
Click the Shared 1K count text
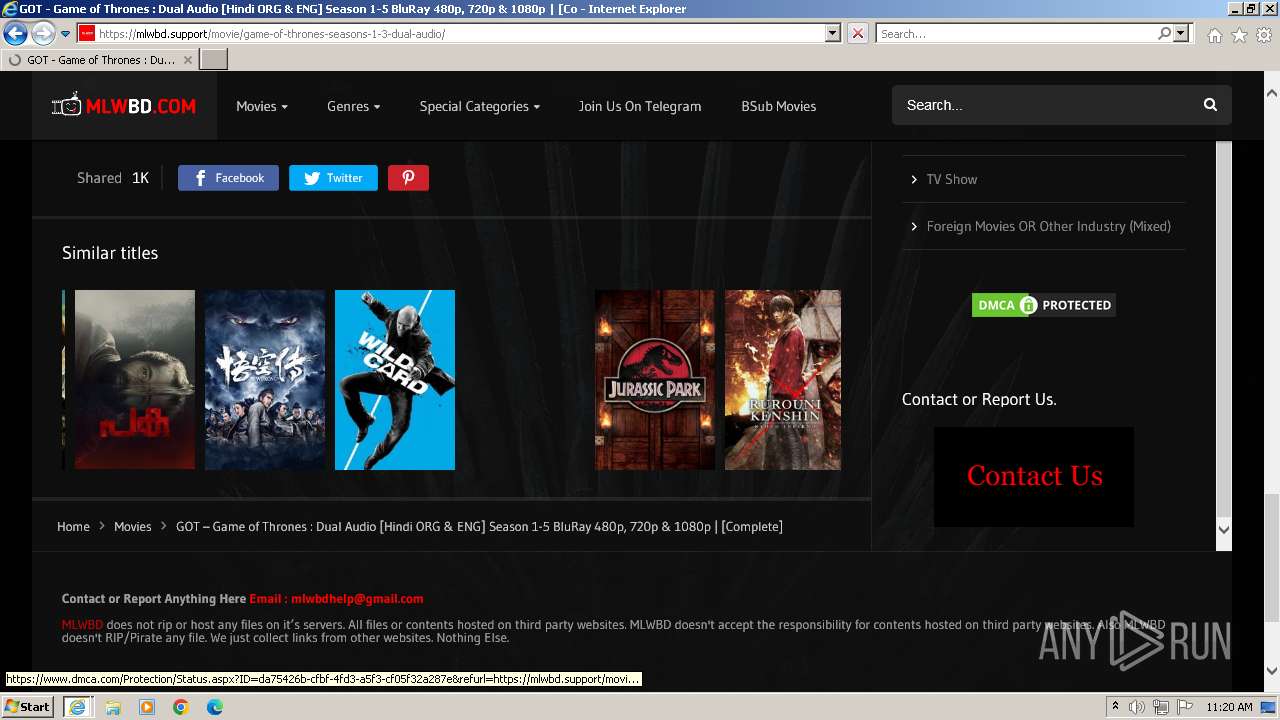pyautogui.click(x=113, y=178)
